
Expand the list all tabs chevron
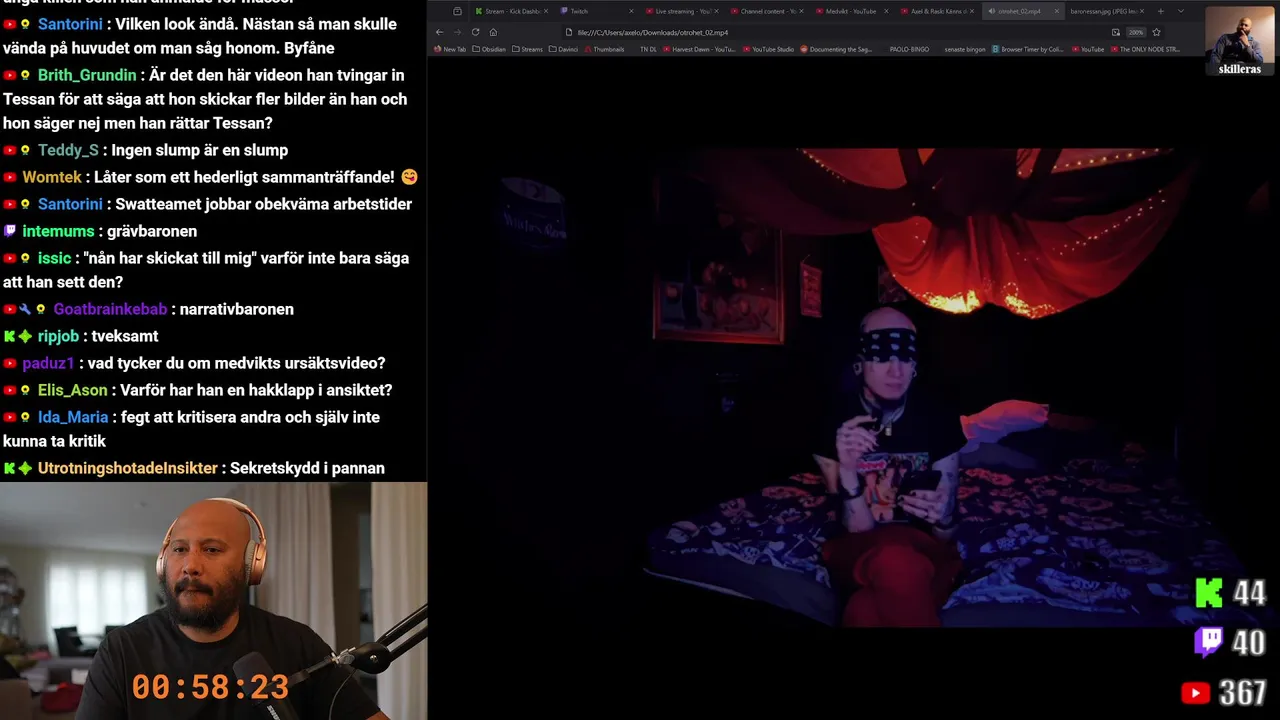[1181, 11]
